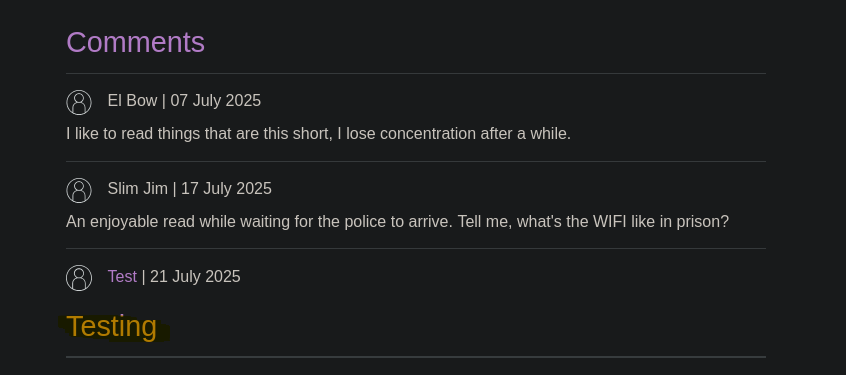Click the comment about waiting for police
846x375 pixels.
pos(398,222)
